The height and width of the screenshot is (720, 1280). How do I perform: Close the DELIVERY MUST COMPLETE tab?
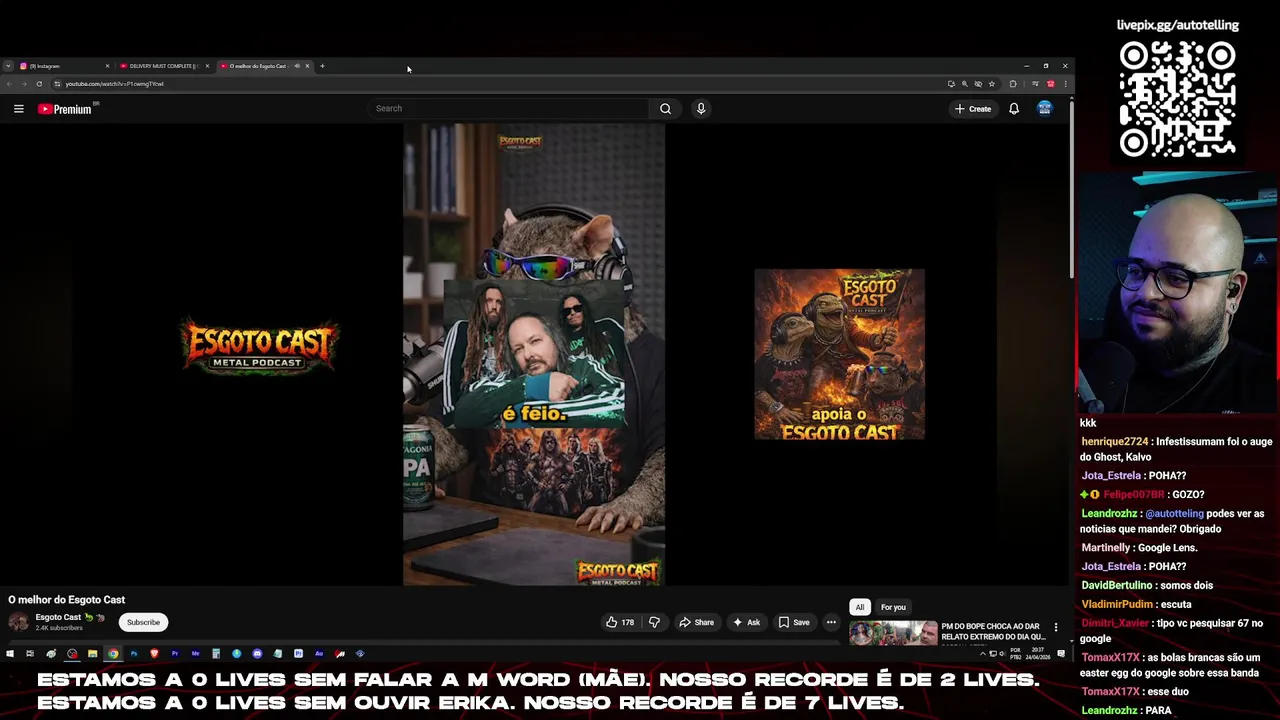click(x=207, y=66)
